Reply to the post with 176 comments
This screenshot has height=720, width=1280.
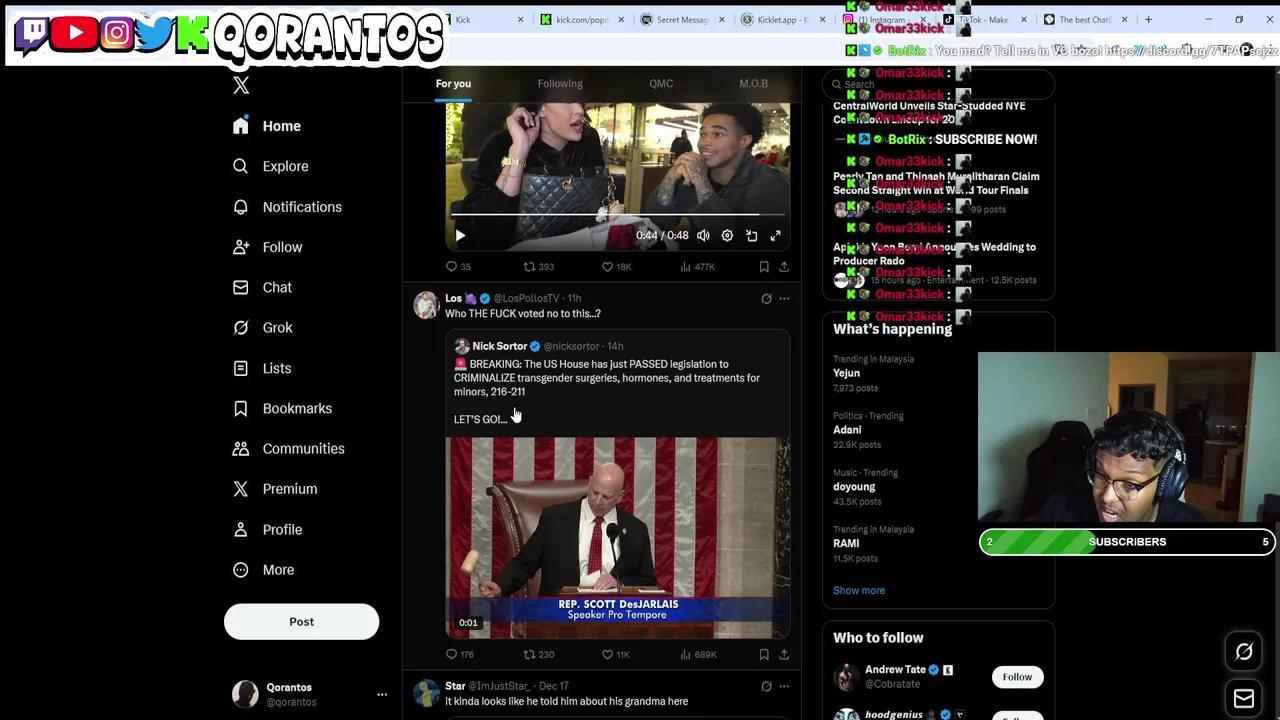tap(460, 655)
